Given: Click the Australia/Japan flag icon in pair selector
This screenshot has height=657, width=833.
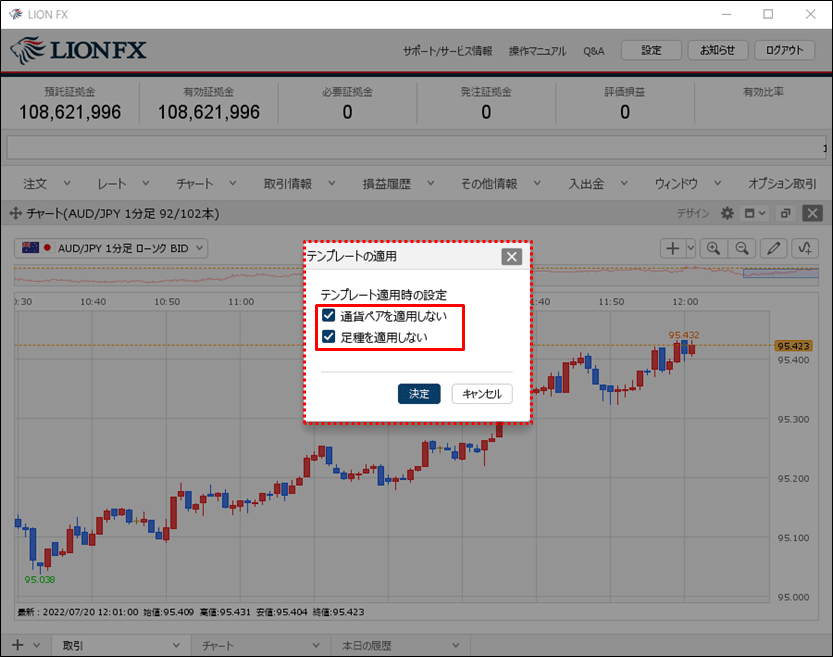Looking at the screenshot, I should tap(36, 248).
